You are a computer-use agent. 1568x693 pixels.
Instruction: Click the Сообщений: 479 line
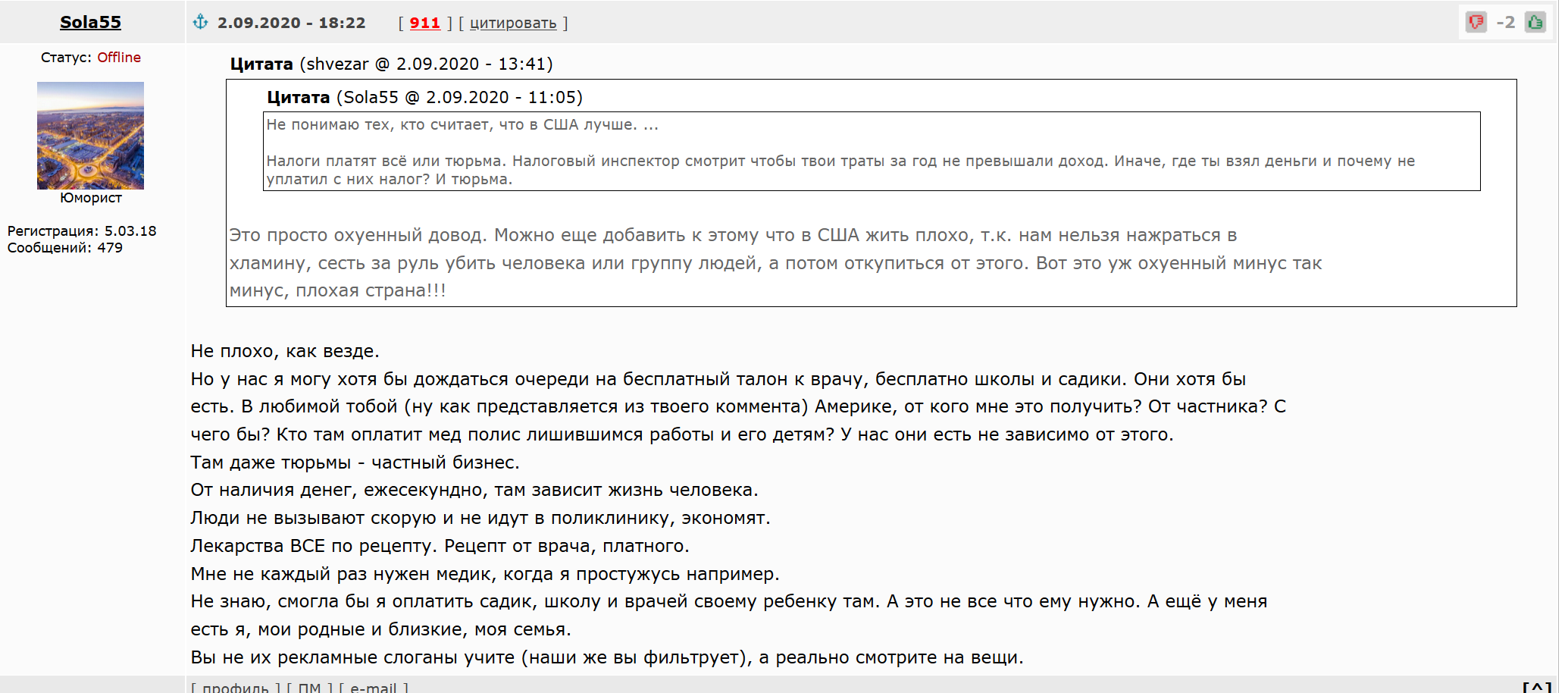click(x=65, y=248)
